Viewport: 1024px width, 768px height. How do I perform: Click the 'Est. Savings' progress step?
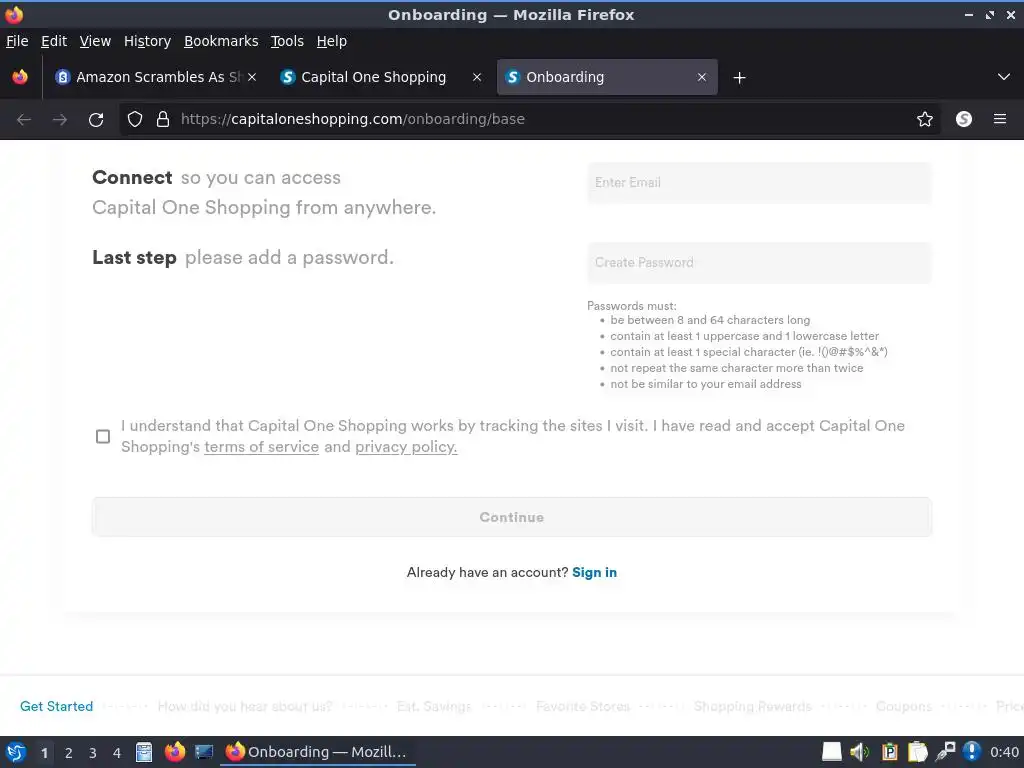click(434, 706)
